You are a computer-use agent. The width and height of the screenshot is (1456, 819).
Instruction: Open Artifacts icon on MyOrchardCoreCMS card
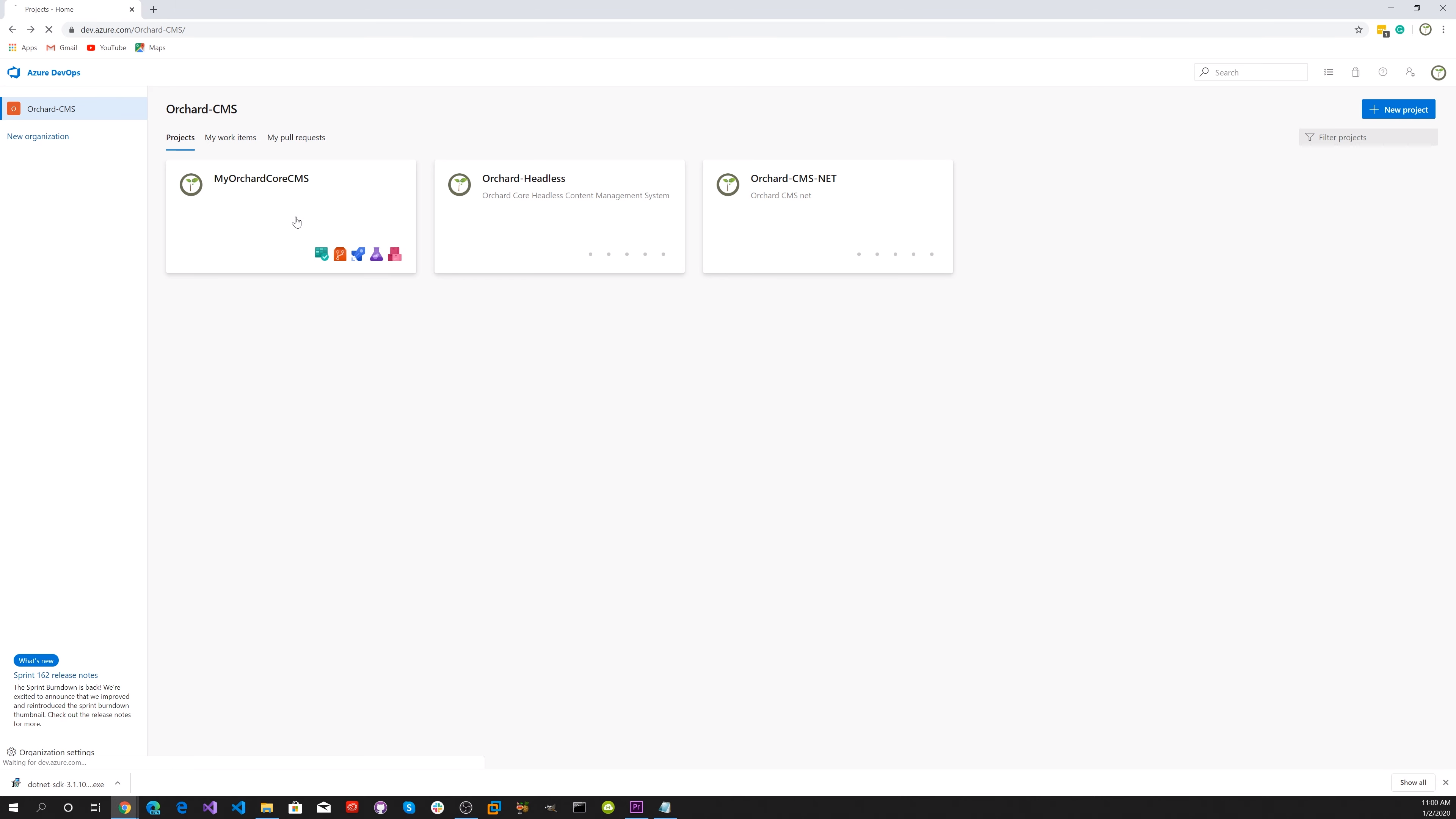point(394,254)
